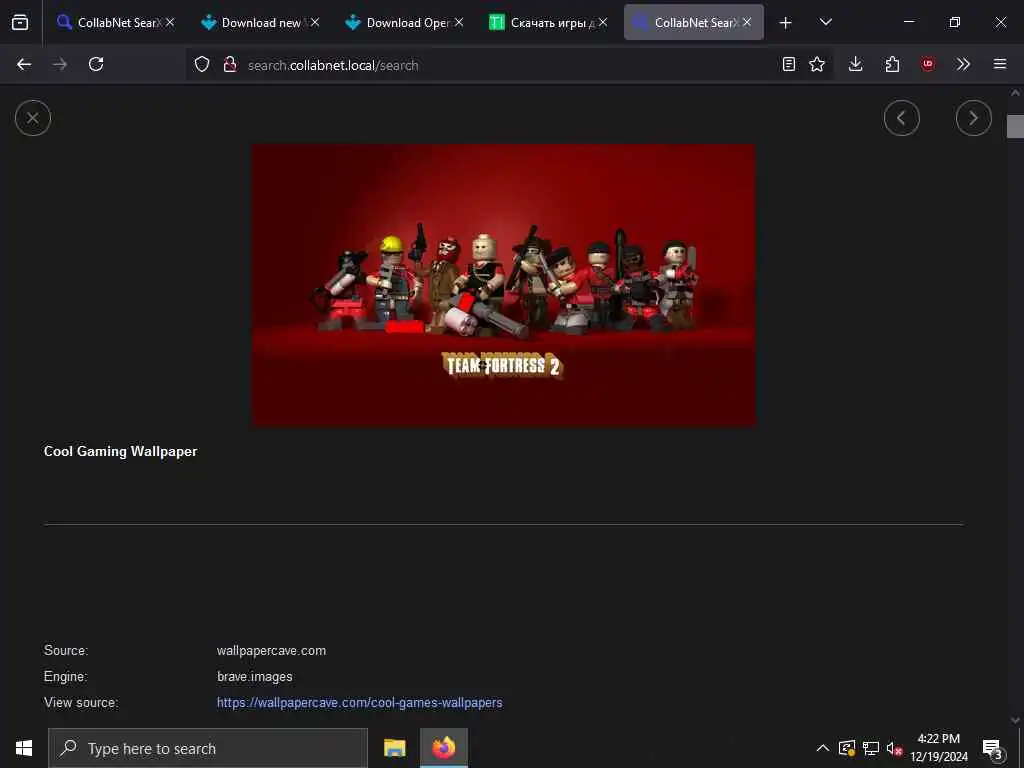
Task: Click the brave.images engine text
Action: pos(255,677)
